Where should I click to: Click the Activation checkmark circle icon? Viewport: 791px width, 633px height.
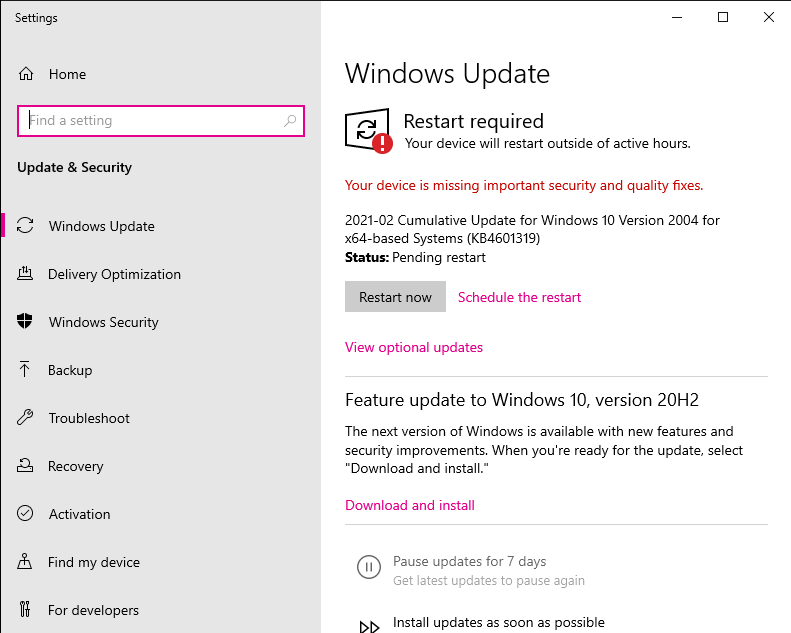click(x=25, y=513)
